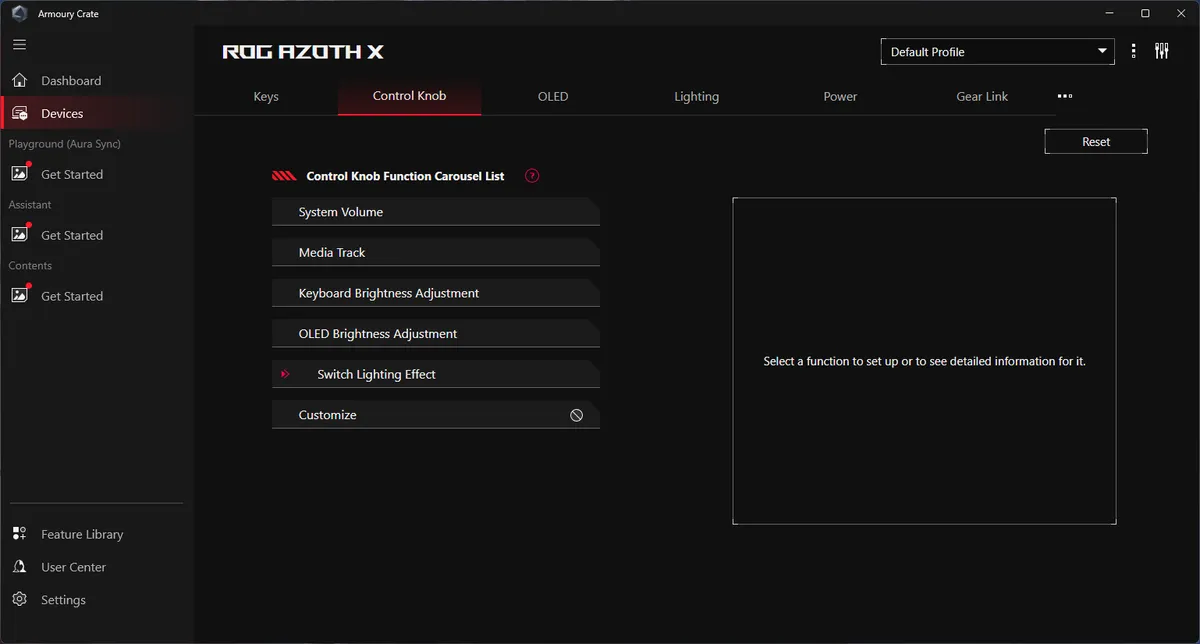The image size is (1200, 644).
Task: Open the three-dot menu beside profile selector
Action: 1133,50
